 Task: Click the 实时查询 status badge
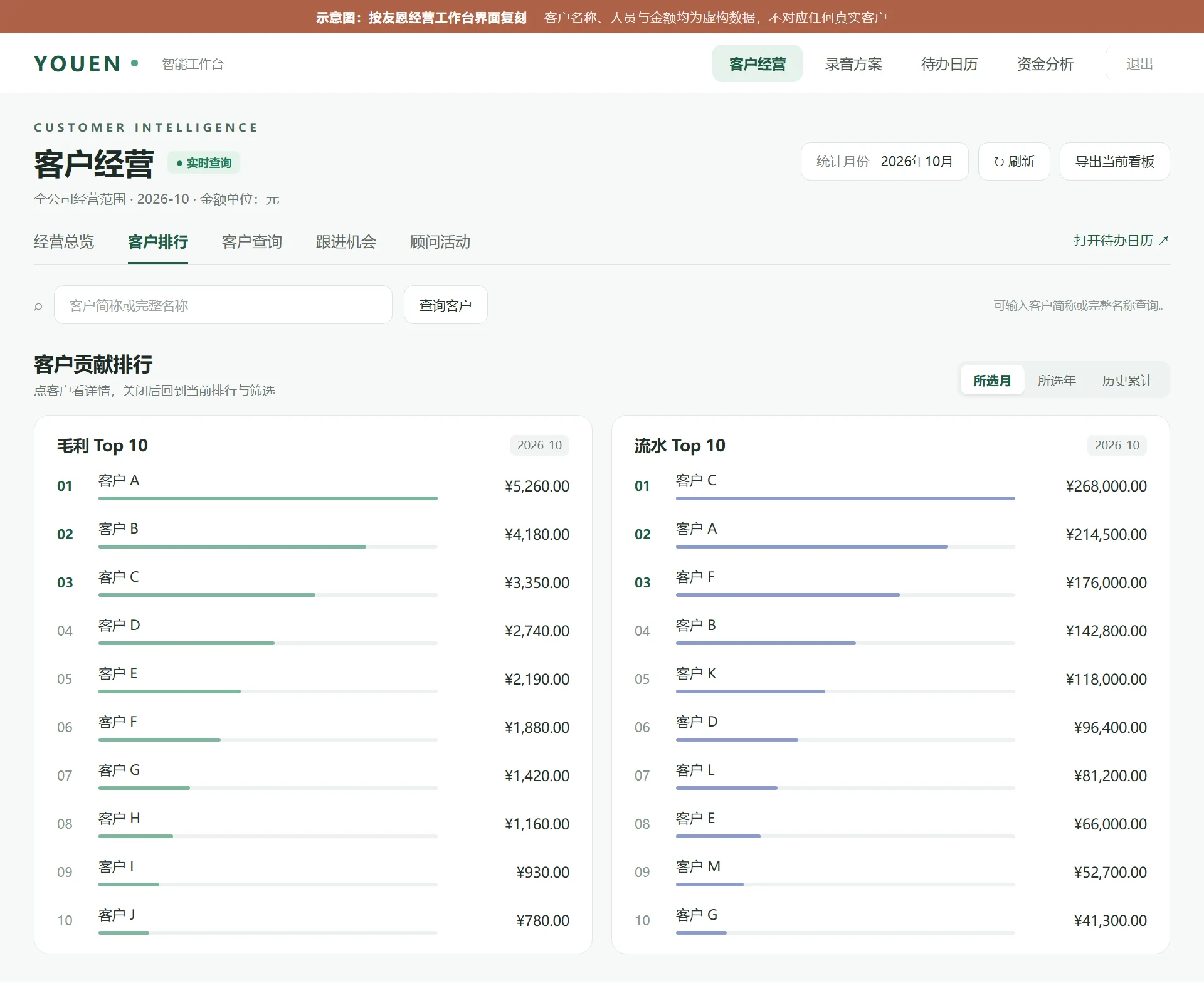[204, 163]
